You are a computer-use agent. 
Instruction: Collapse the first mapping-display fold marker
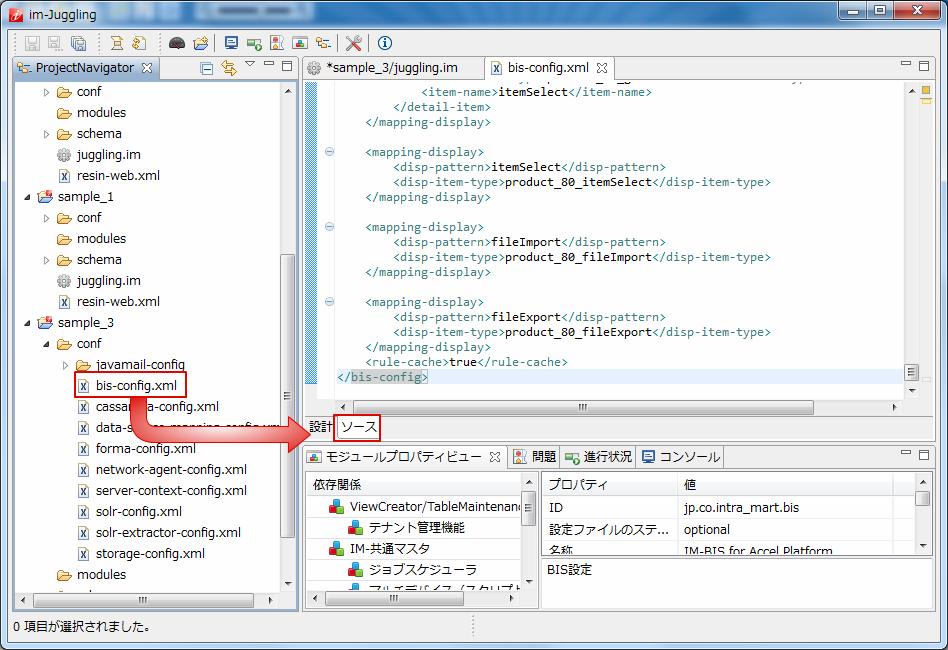(329, 152)
